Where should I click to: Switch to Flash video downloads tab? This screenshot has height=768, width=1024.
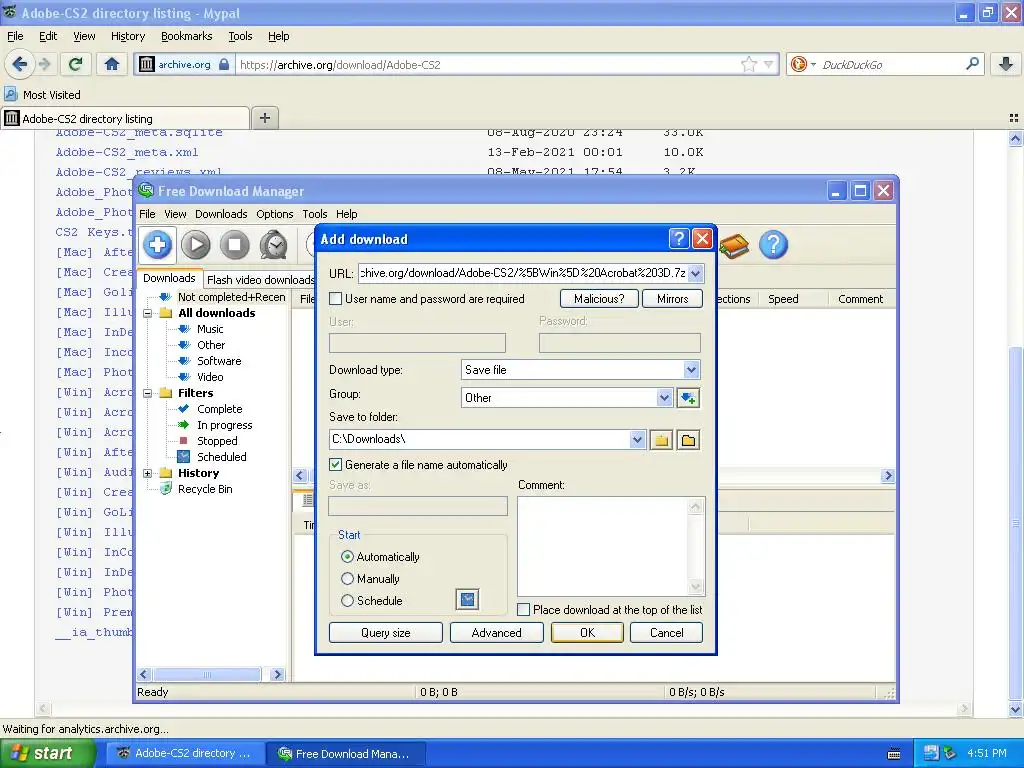[260, 280]
